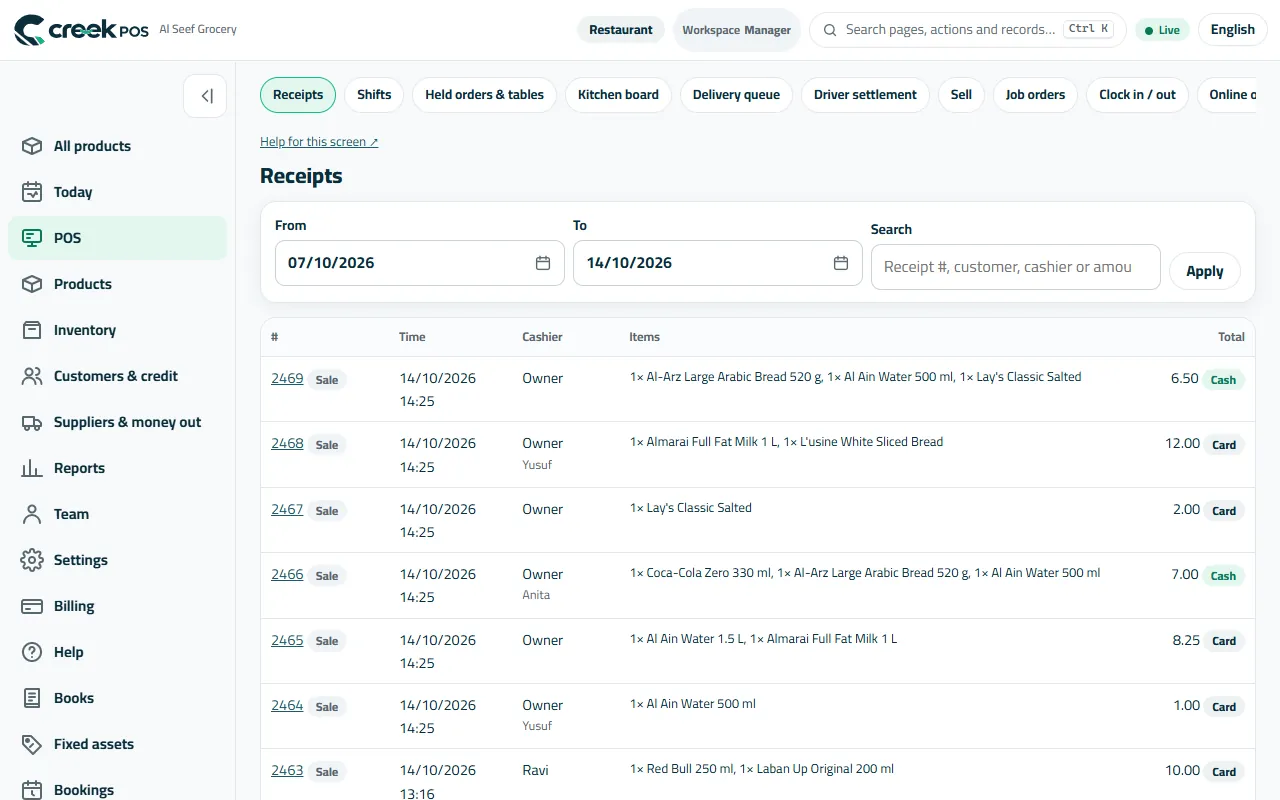The image size is (1280, 800).
Task: Click the global search bar
Action: coord(967,30)
